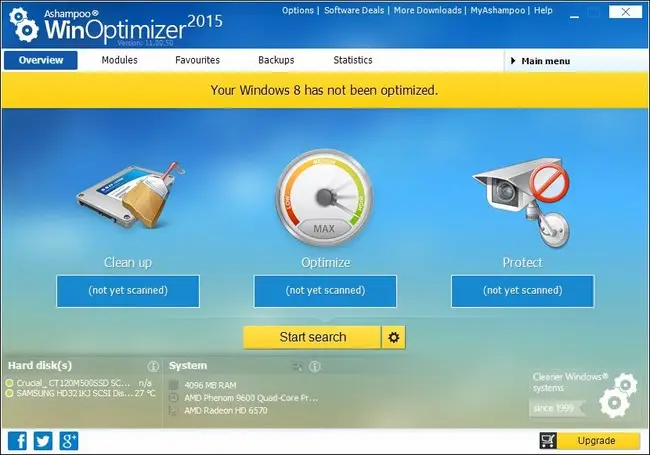Screen dimensions: 650x455
Task: Open the MyAshampoo link
Action: pyautogui.click(x=497, y=10)
